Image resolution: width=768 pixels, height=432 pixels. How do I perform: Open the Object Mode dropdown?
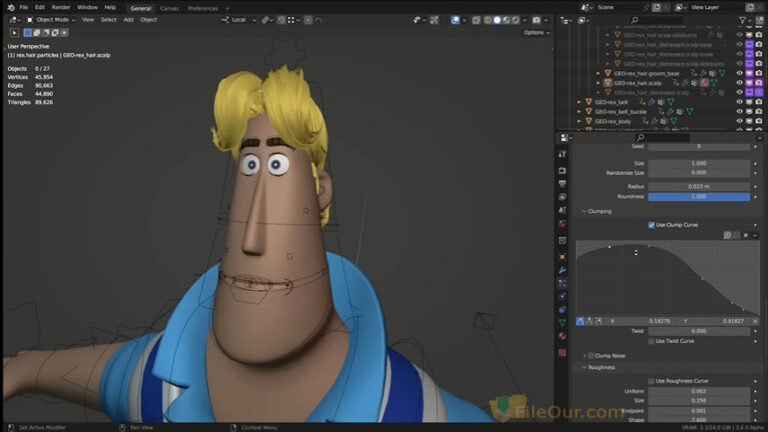point(50,20)
